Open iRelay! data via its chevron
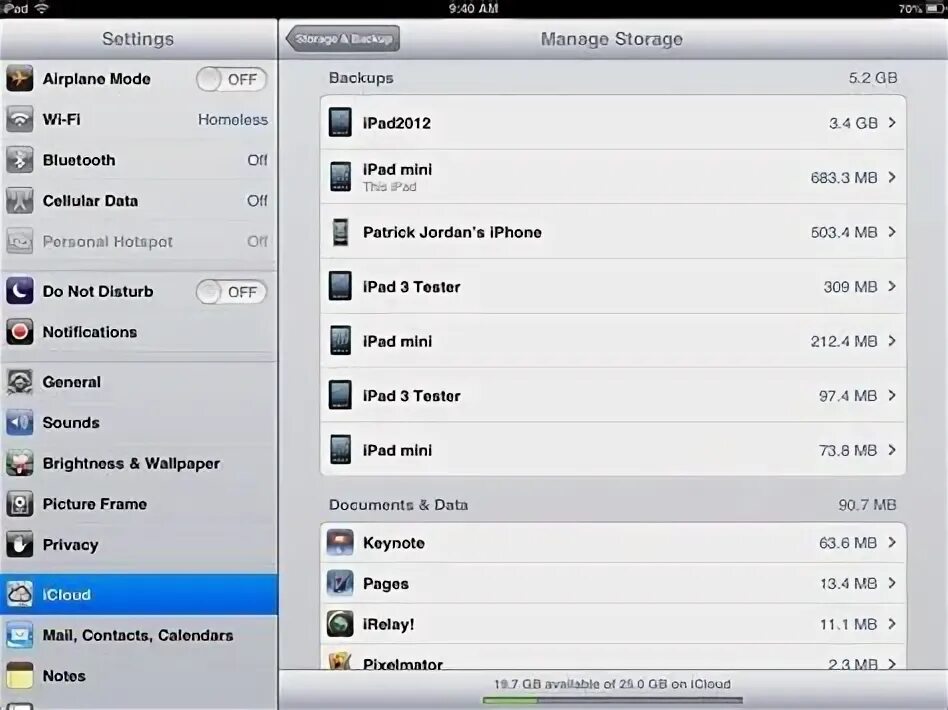The width and height of the screenshot is (948, 710). click(x=892, y=624)
